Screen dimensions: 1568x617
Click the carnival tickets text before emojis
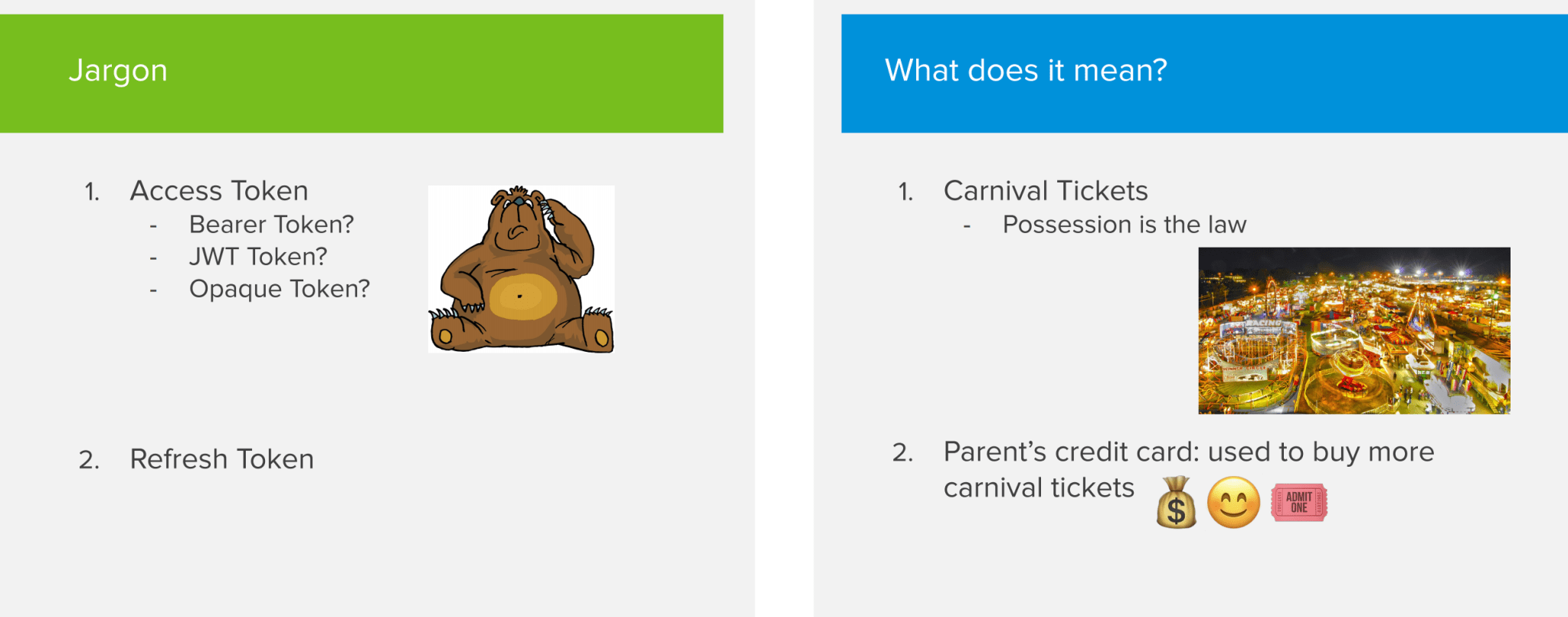1039,487
